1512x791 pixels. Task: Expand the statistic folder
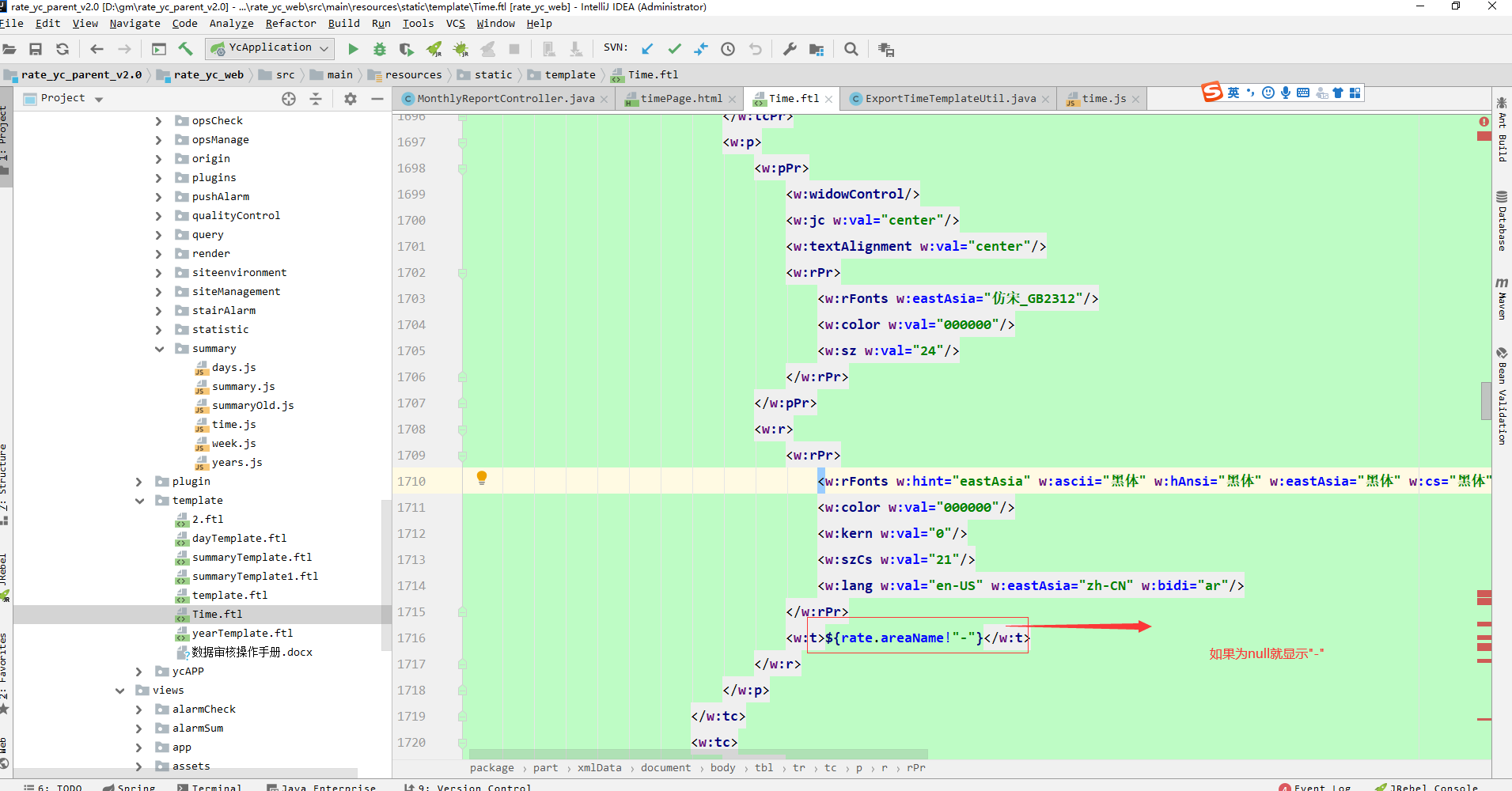click(x=158, y=330)
